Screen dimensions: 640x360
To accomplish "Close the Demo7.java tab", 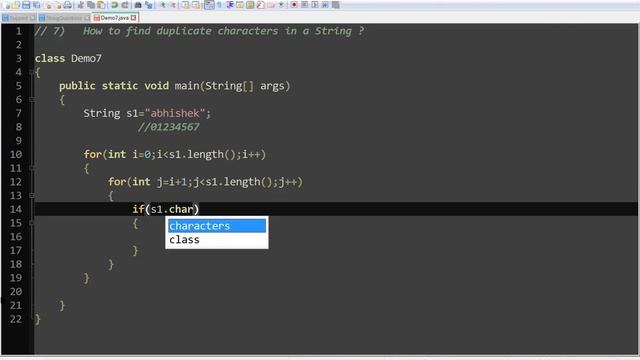I will (133, 18).
